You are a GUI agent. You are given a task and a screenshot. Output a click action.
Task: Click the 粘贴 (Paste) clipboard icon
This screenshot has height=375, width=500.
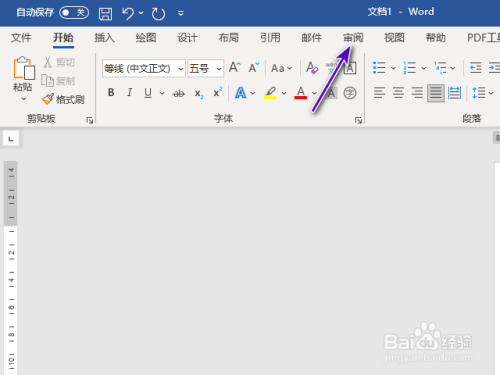point(23,68)
